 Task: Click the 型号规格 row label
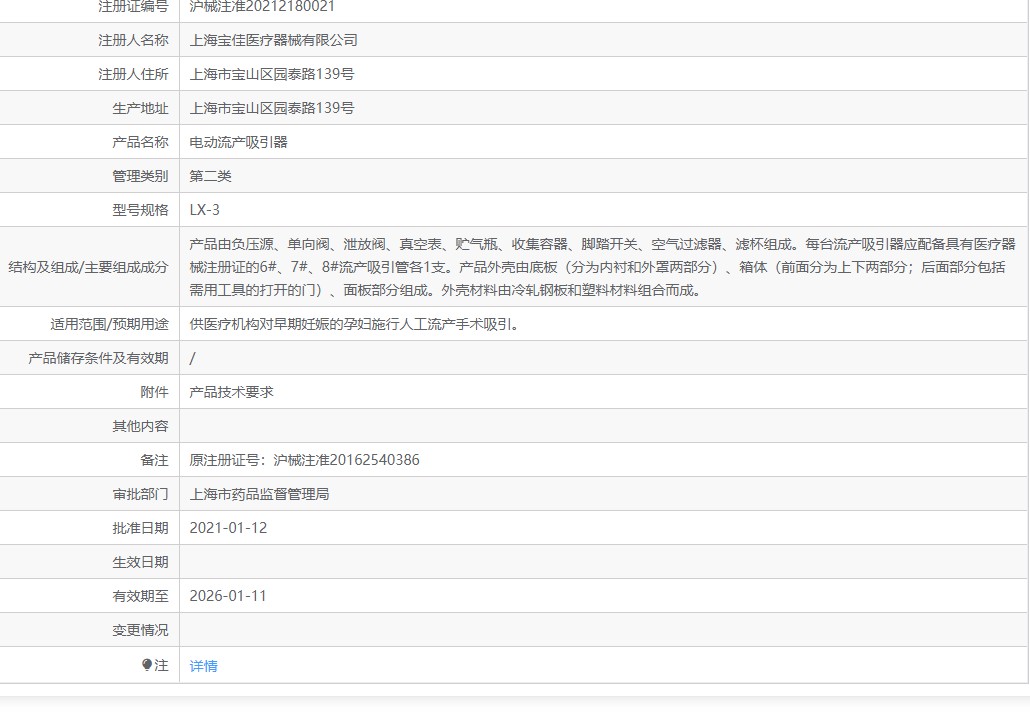[141, 210]
